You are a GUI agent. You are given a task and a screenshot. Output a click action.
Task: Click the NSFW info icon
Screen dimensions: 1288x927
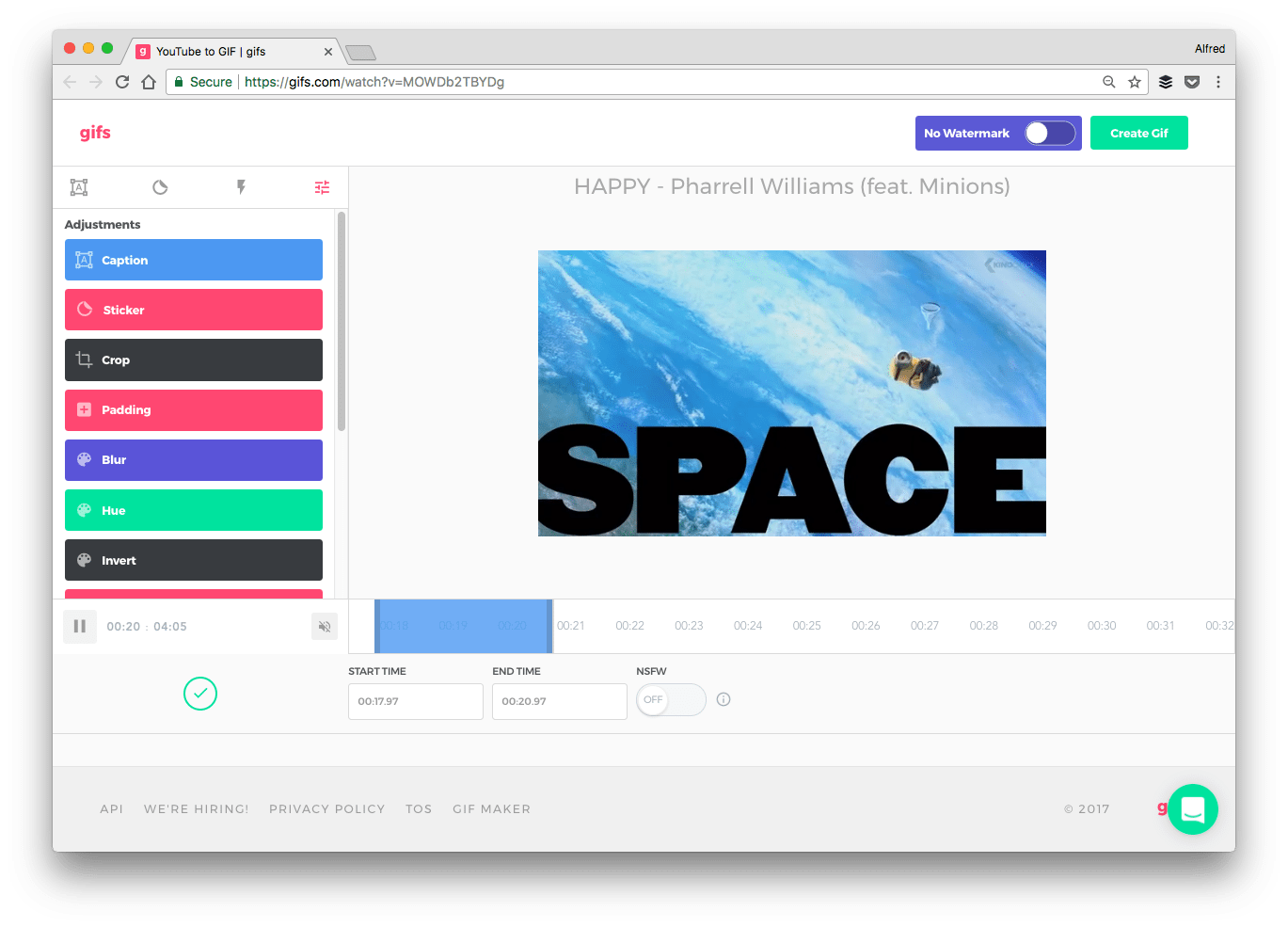pos(724,699)
